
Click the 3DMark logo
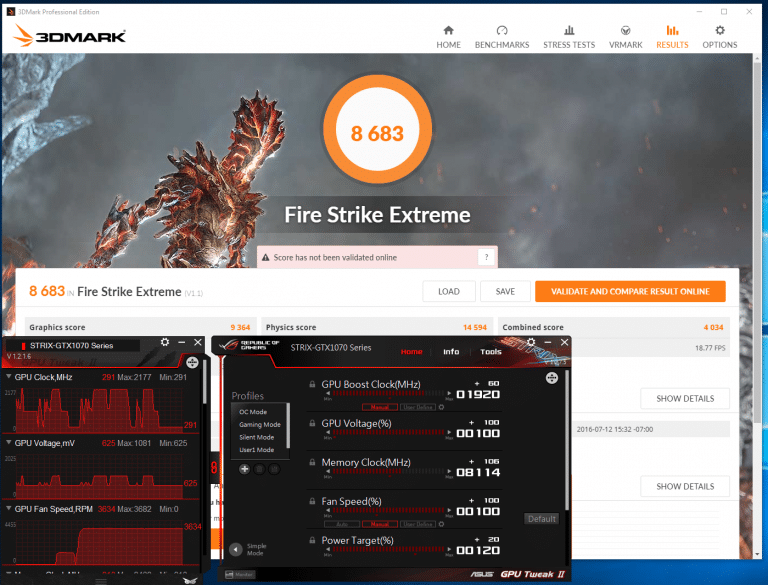pyautogui.click(x=70, y=36)
